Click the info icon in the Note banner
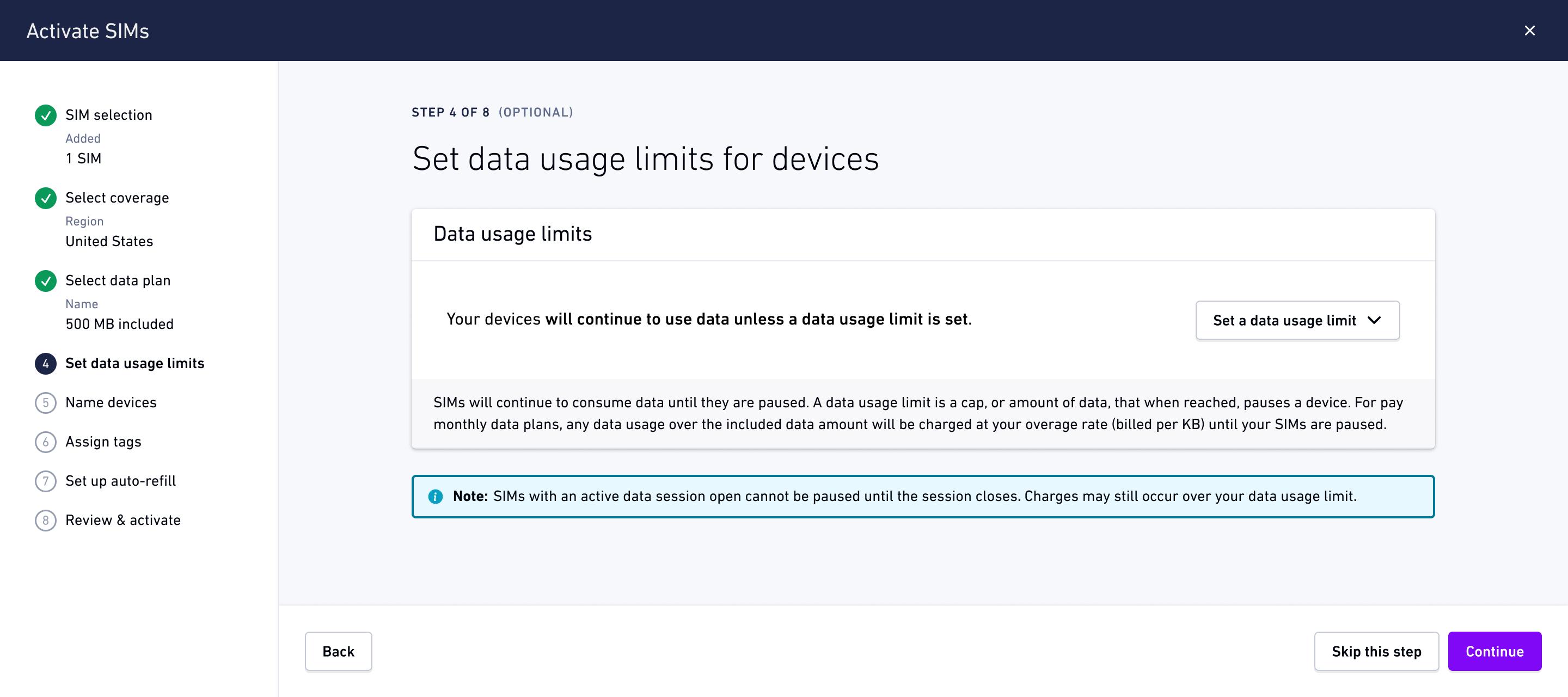Image resolution: width=1568 pixels, height=697 pixels. click(x=436, y=496)
